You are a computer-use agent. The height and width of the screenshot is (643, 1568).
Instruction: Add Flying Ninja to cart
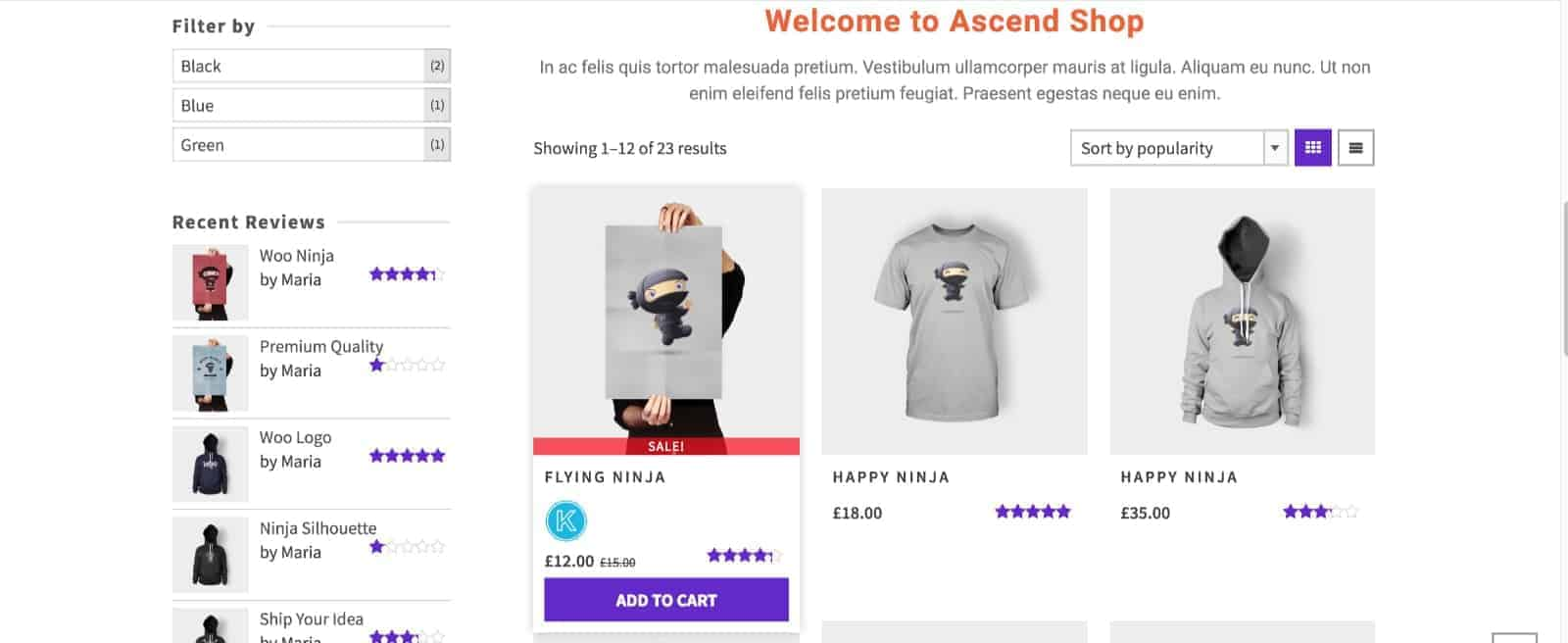[x=665, y=600]
